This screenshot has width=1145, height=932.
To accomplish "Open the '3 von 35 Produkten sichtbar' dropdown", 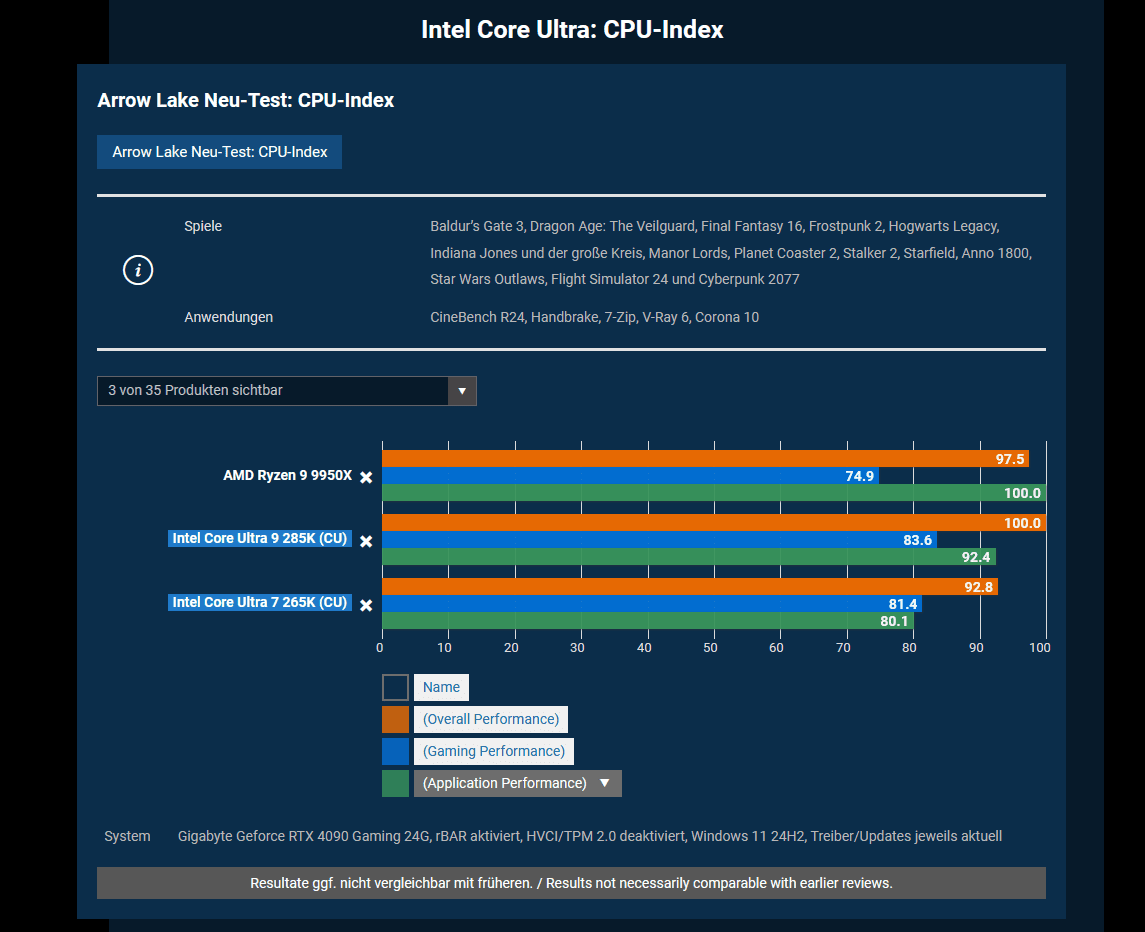I will click(x=287, y=391).
